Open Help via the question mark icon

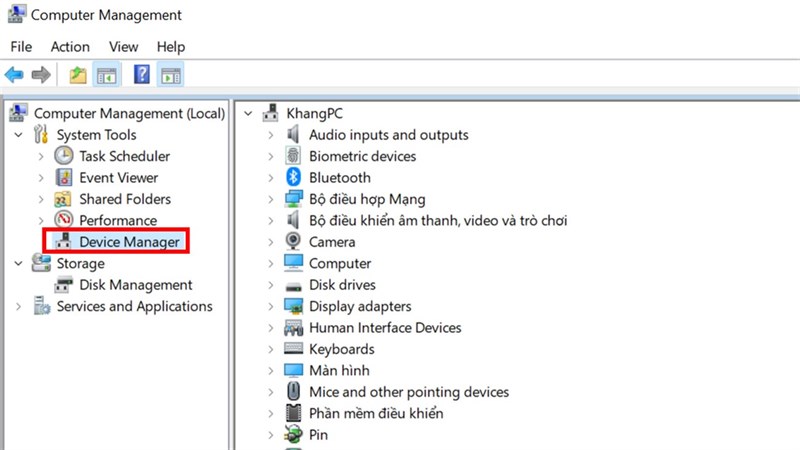click(142, 75)
